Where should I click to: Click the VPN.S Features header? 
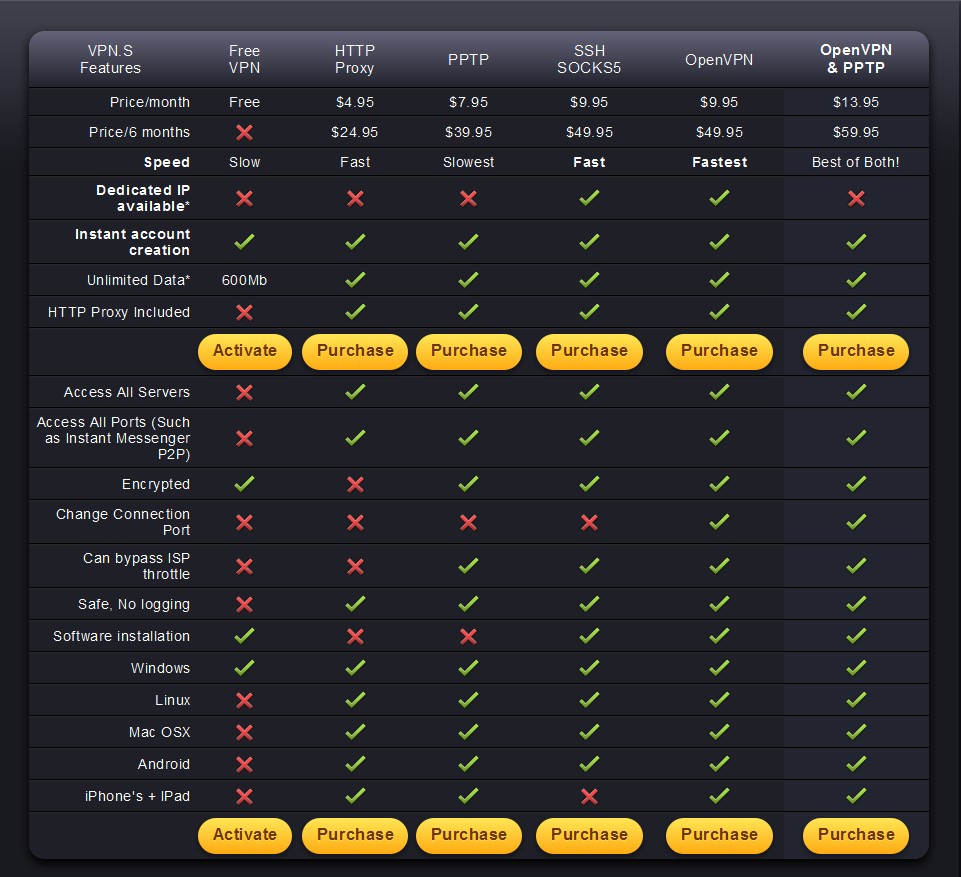click(110, 59)
